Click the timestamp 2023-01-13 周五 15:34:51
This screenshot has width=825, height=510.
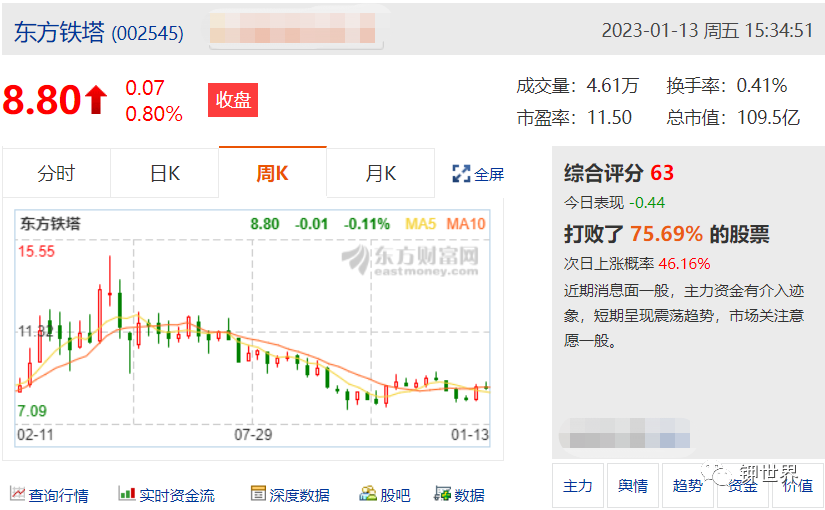tap(708, 31)
